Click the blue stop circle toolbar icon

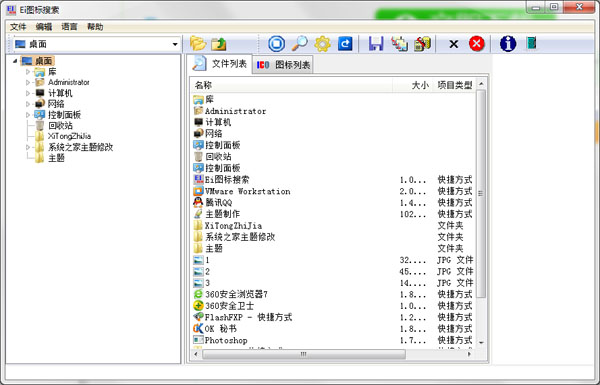click(276, 44)
